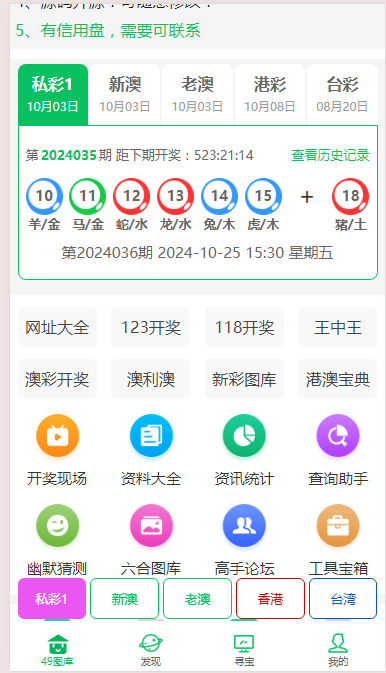
Task: Click blue lottery ball number 15
Action: pyautogui.click(x=263, y=196)
